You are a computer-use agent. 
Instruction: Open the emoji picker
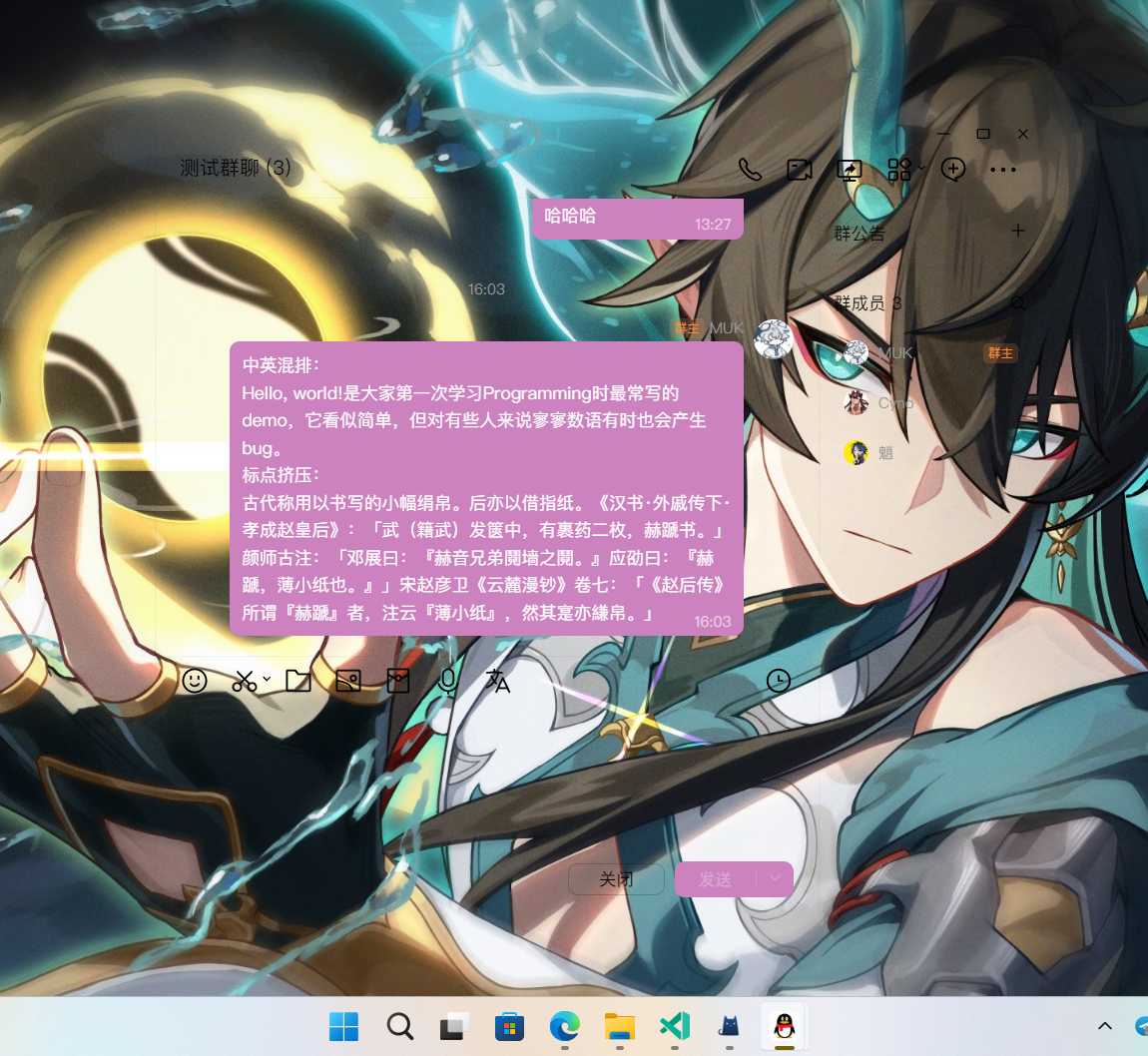pyautogui.click(x=195, y=681)
